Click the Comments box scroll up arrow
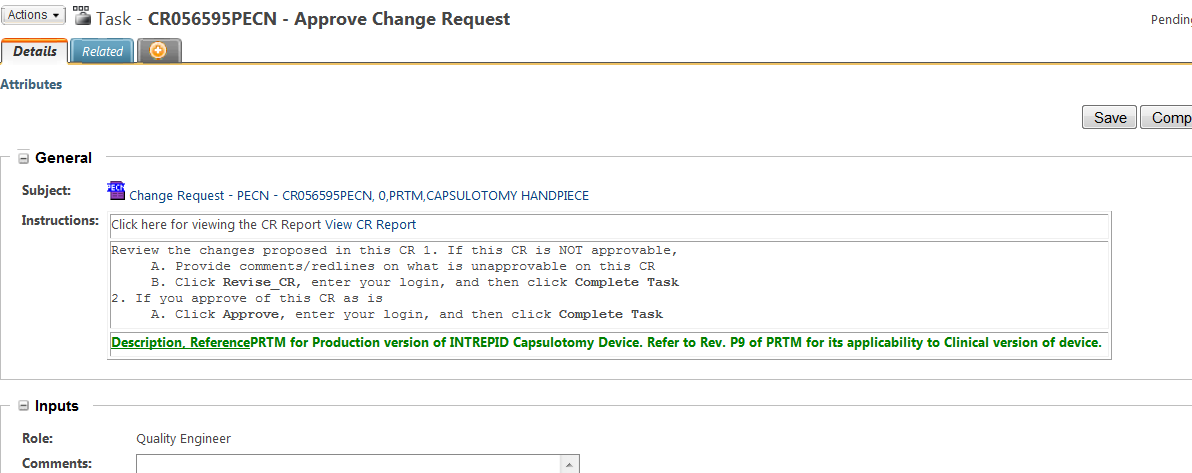The width and height of the screenshot is (1192, 473). tap(569, 463)
